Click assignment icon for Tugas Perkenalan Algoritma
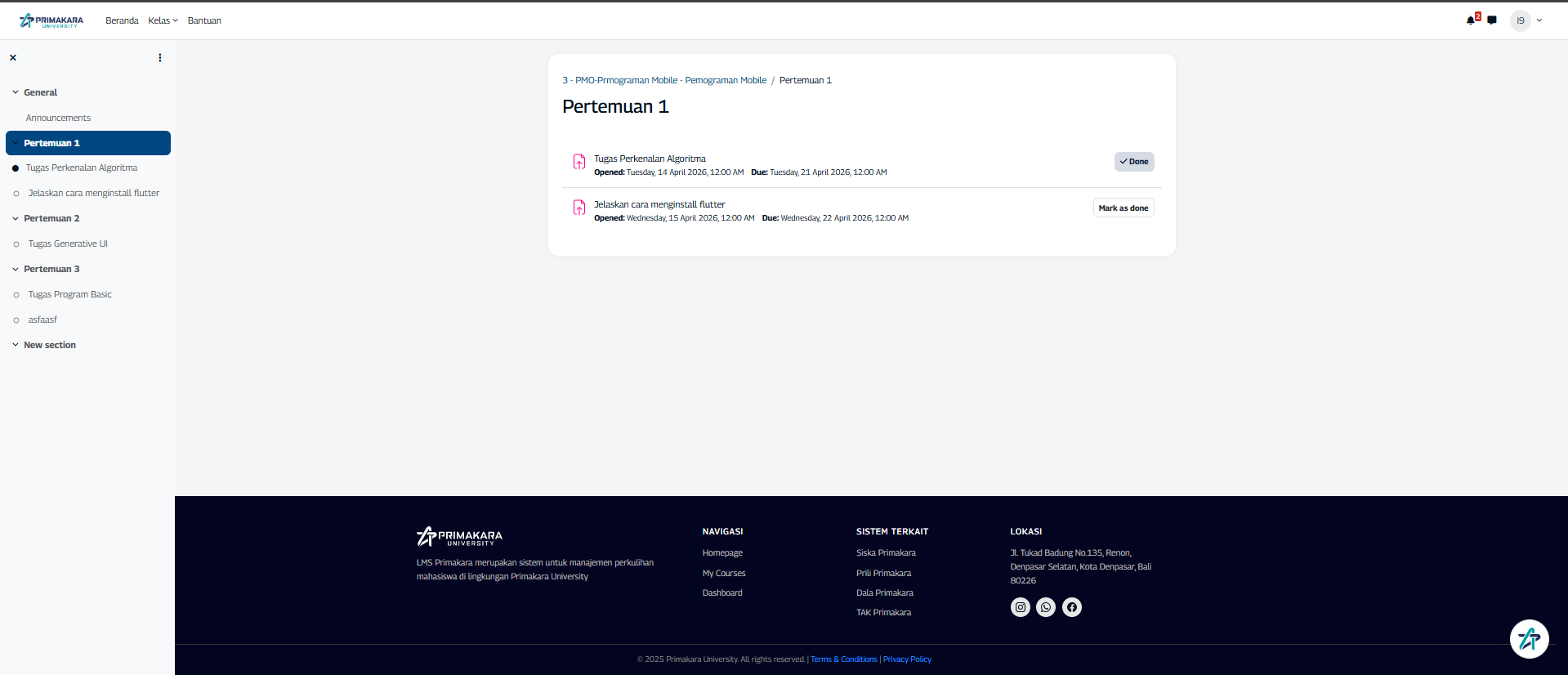 (579, 162)
